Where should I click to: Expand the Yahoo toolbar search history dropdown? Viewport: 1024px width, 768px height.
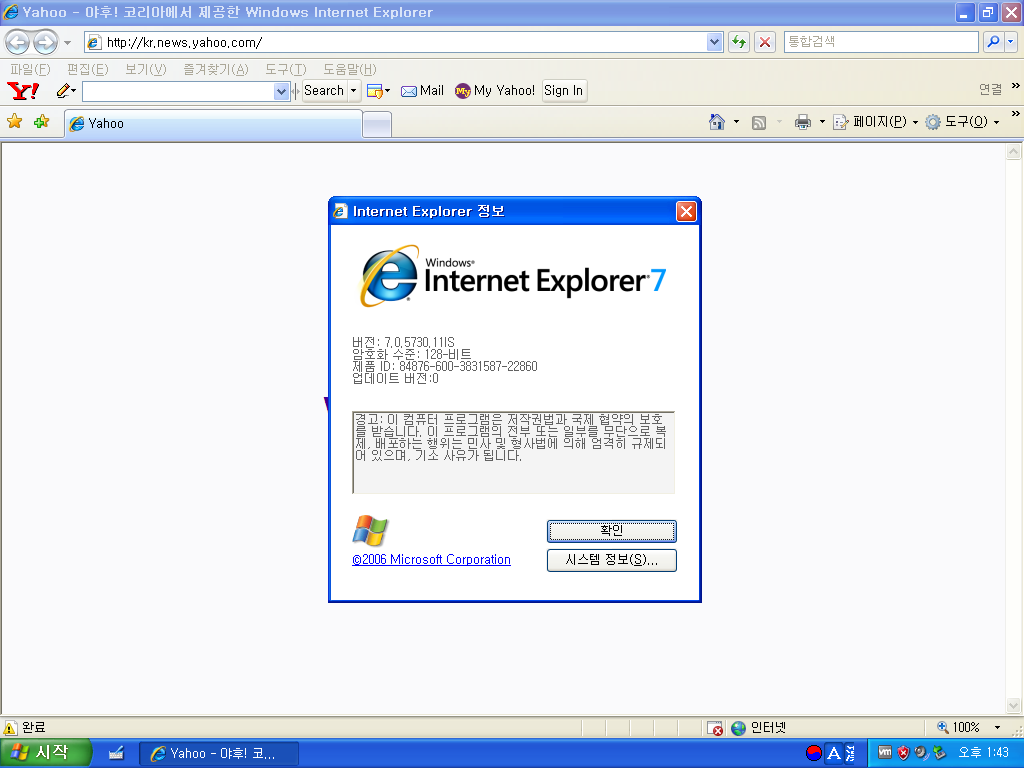click(x=281, y=91)
